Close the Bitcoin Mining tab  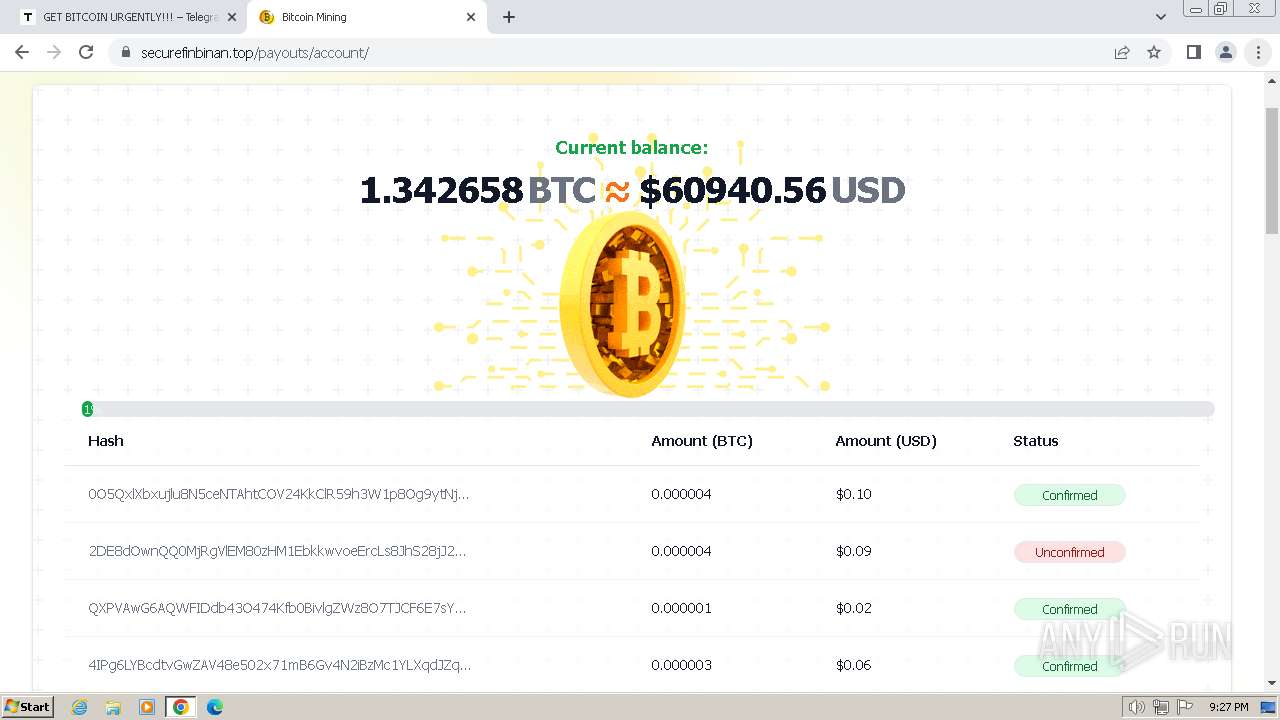pos(471,17)
